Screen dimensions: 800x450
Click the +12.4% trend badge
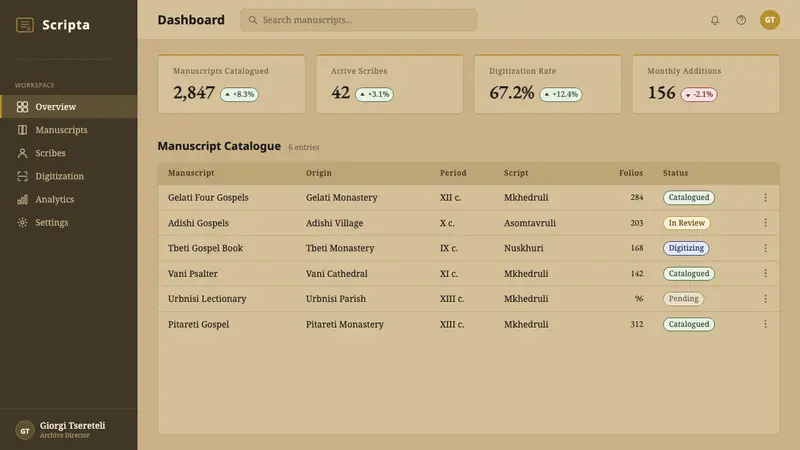tap(561, 94)
